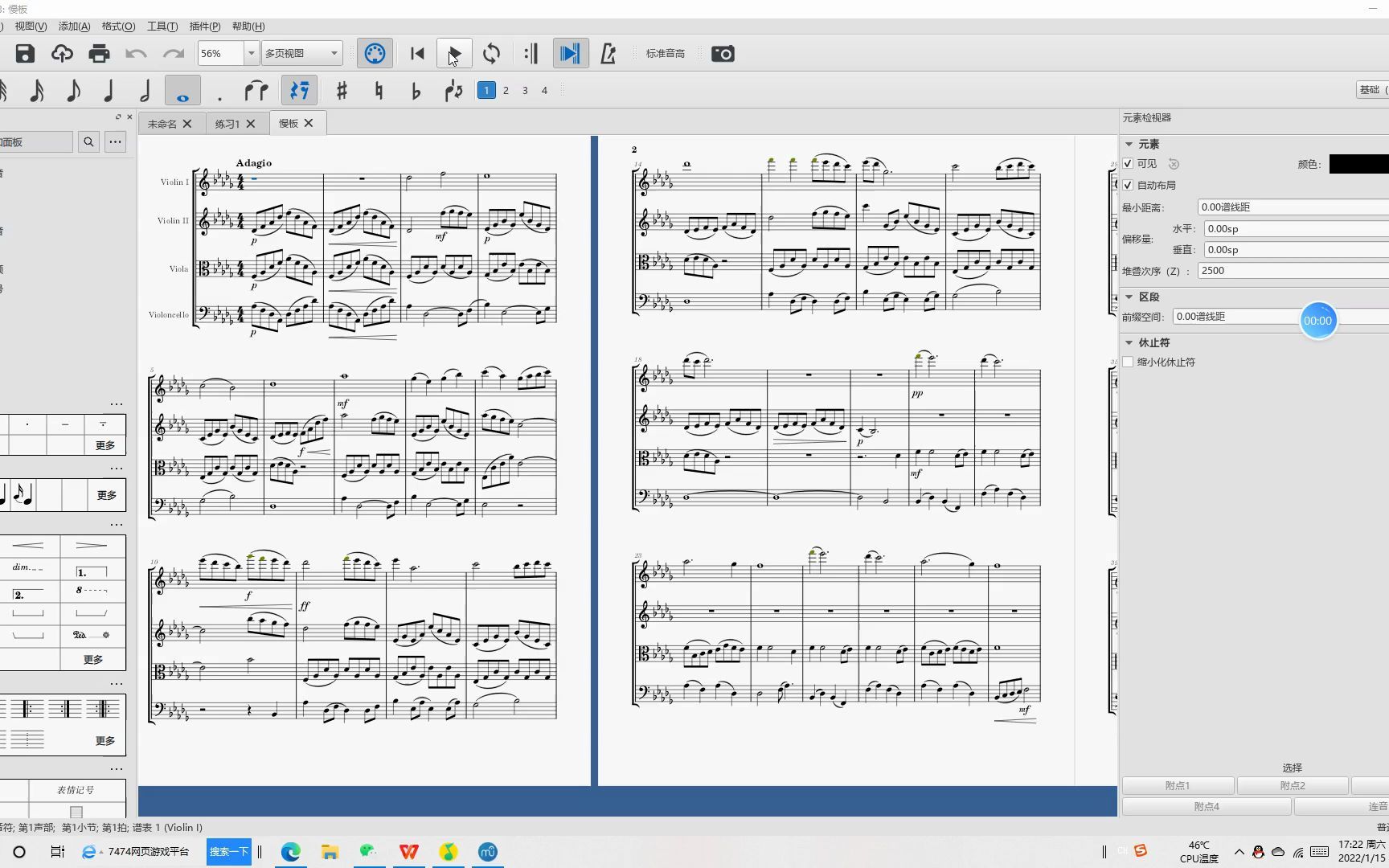Open the 格式(O) menu

[x=118, y=27]
